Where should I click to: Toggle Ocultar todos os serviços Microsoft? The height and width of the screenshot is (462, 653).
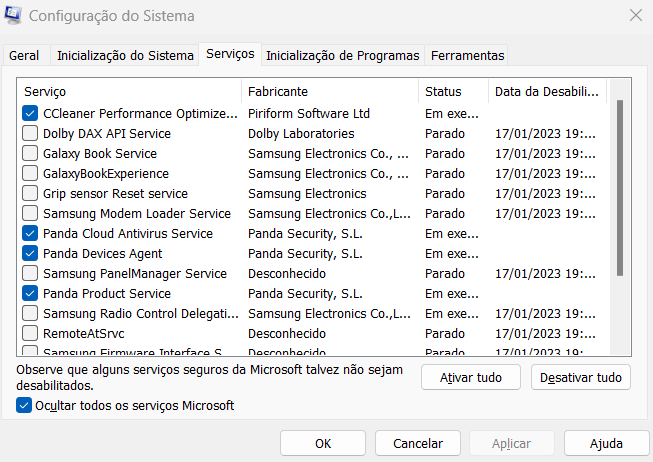(x=24, y=405)
